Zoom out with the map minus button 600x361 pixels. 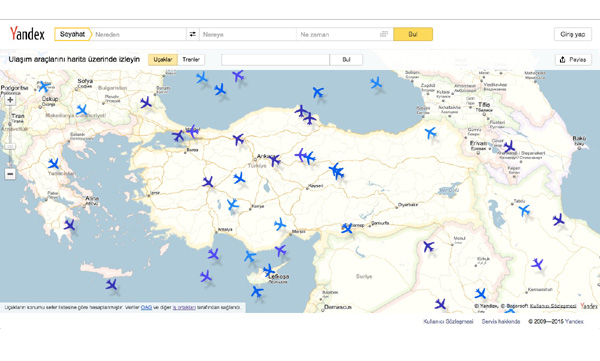[x=10, y=174]
